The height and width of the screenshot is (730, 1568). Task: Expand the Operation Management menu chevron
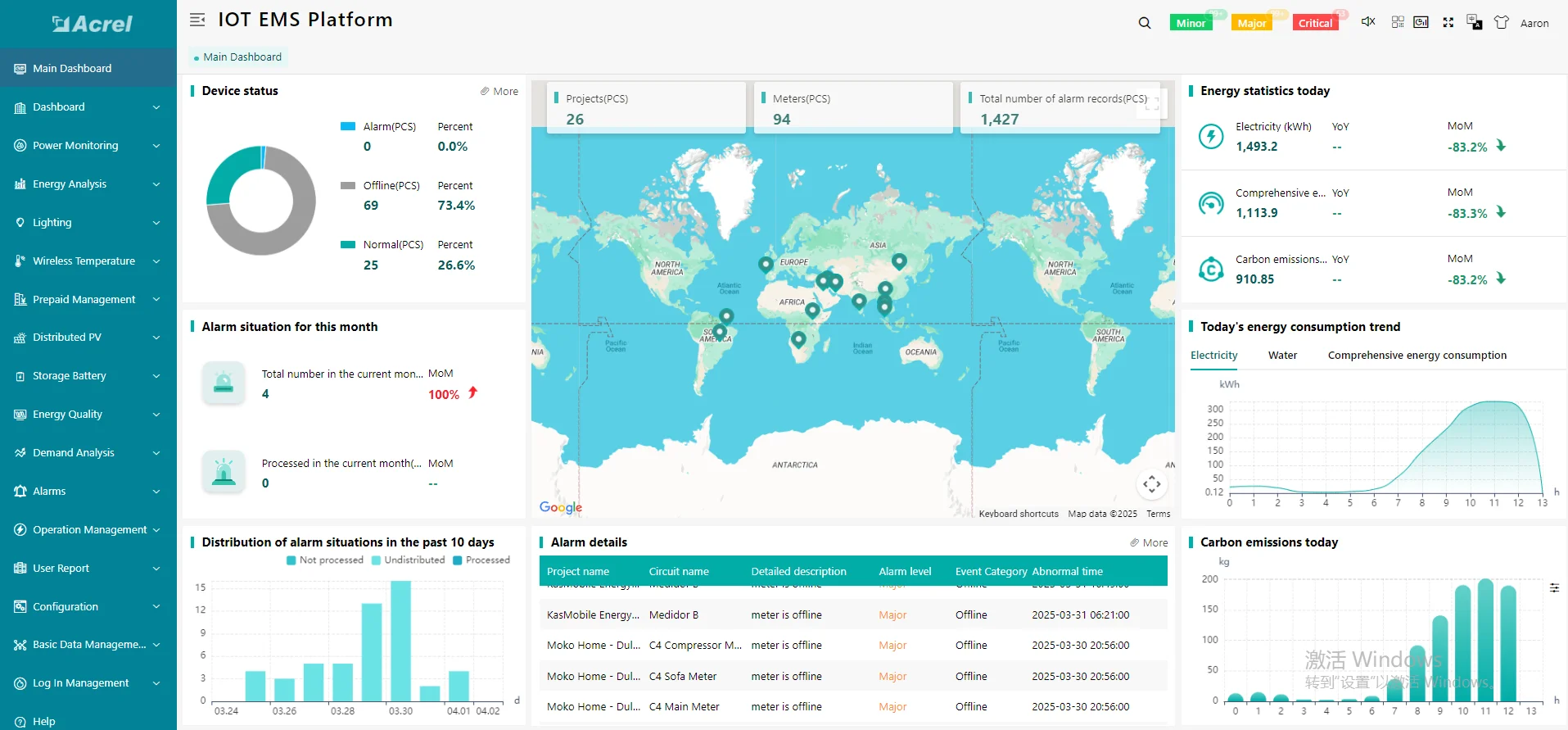coord(156,530)
